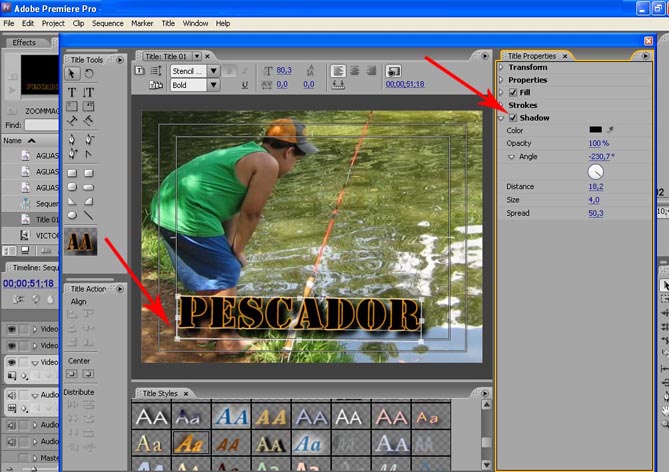
Task: Switch to the Effects tab
Action: coord(24,42)
